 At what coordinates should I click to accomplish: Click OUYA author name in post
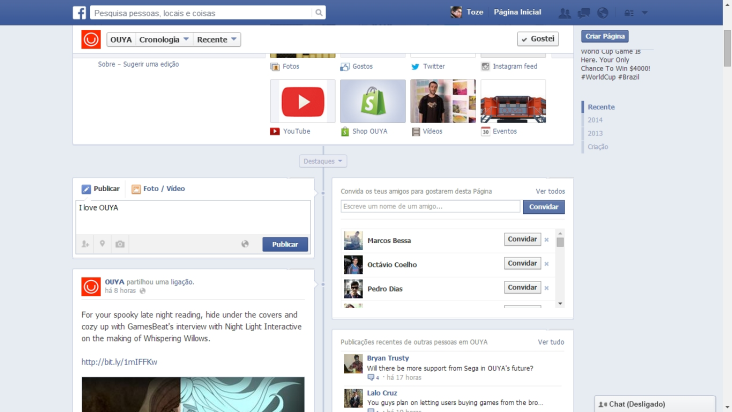pos(114,282)
